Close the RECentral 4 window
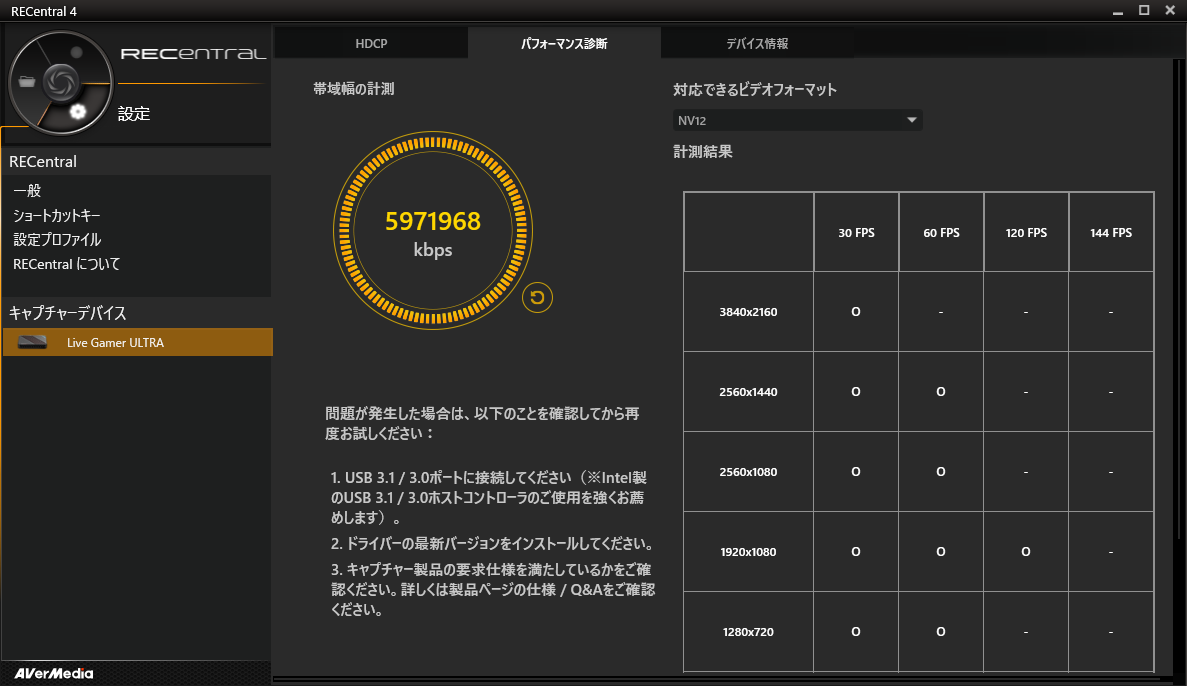Viewport: 1187px width, 686px height. click(1170, 11)
